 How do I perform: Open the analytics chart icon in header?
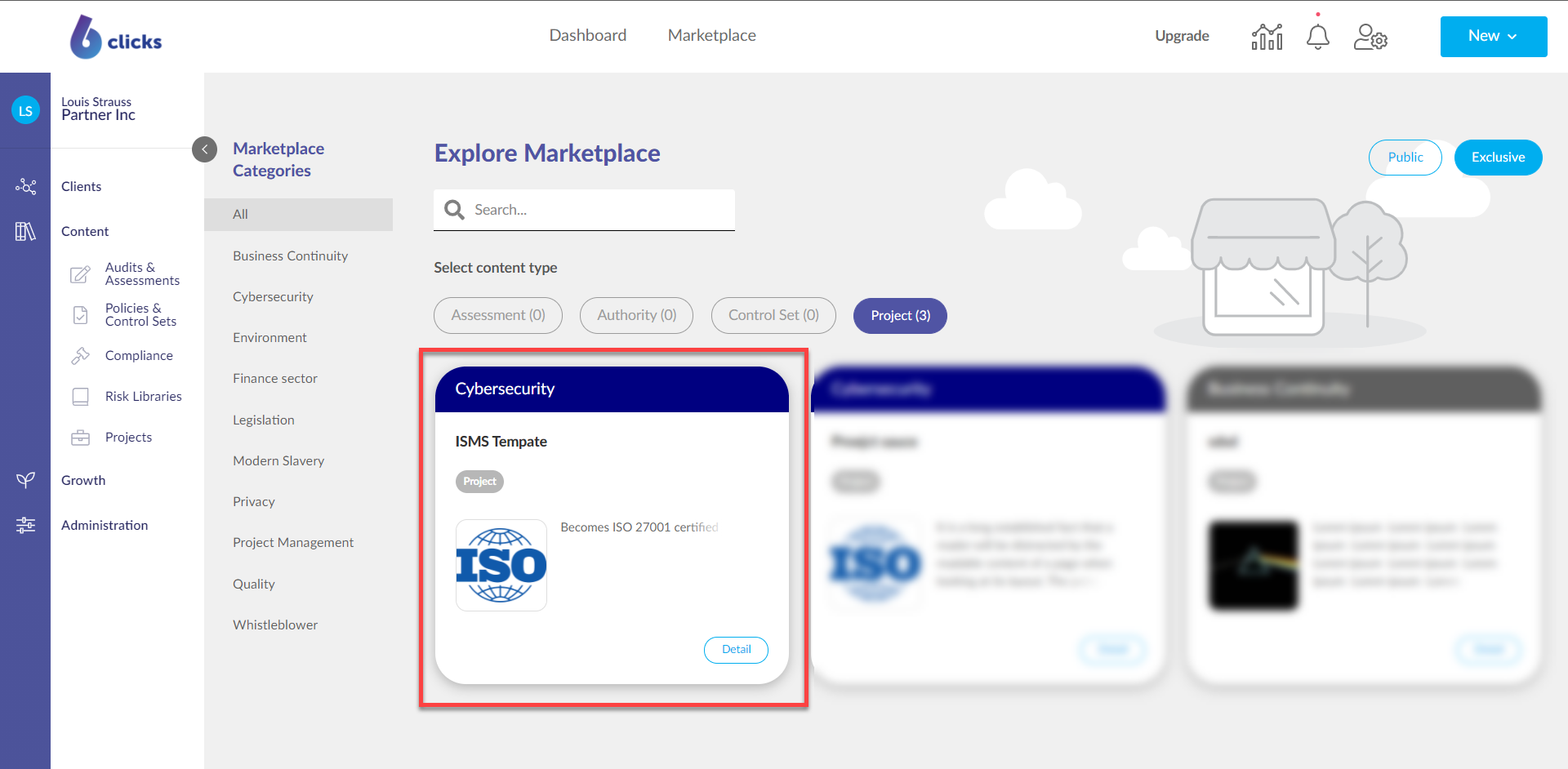point(1267,37)
